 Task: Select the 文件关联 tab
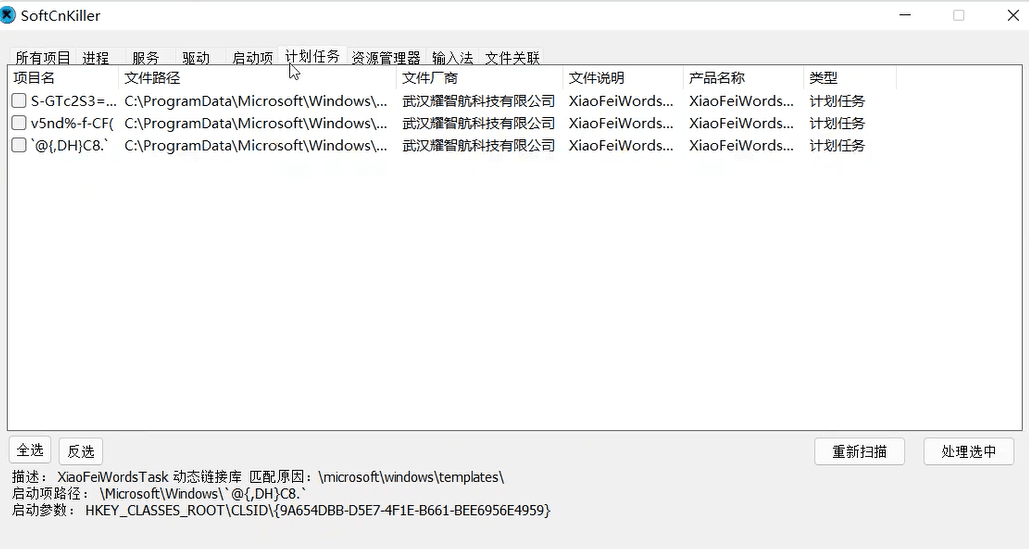512,58
